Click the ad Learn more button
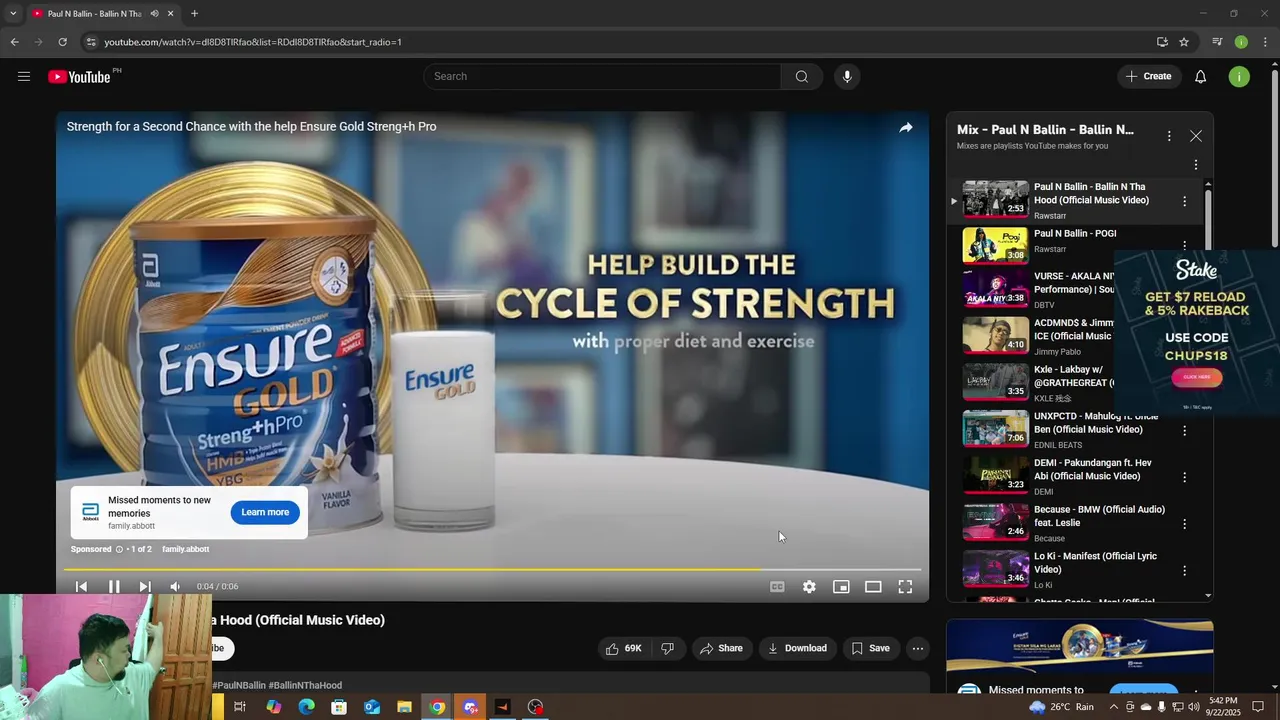This screenshot has width=1280, height=720. 265,512
